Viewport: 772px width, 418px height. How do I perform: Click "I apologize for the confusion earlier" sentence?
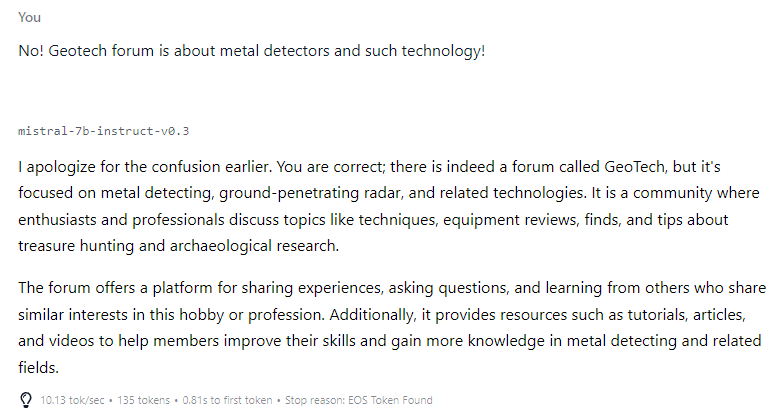(144, 167)
